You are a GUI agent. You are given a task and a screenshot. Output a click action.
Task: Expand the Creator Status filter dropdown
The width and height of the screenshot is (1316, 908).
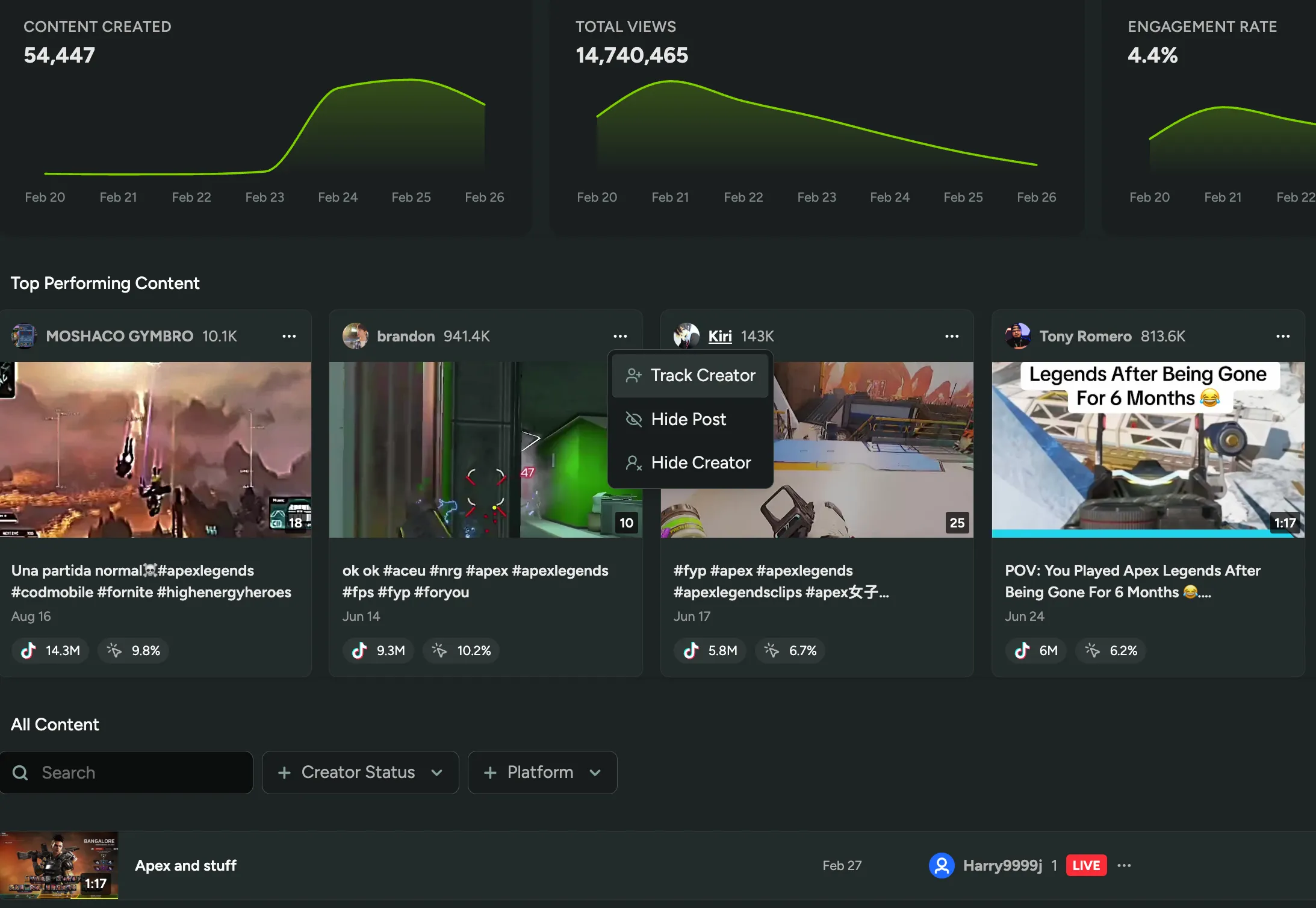(359, 772)
